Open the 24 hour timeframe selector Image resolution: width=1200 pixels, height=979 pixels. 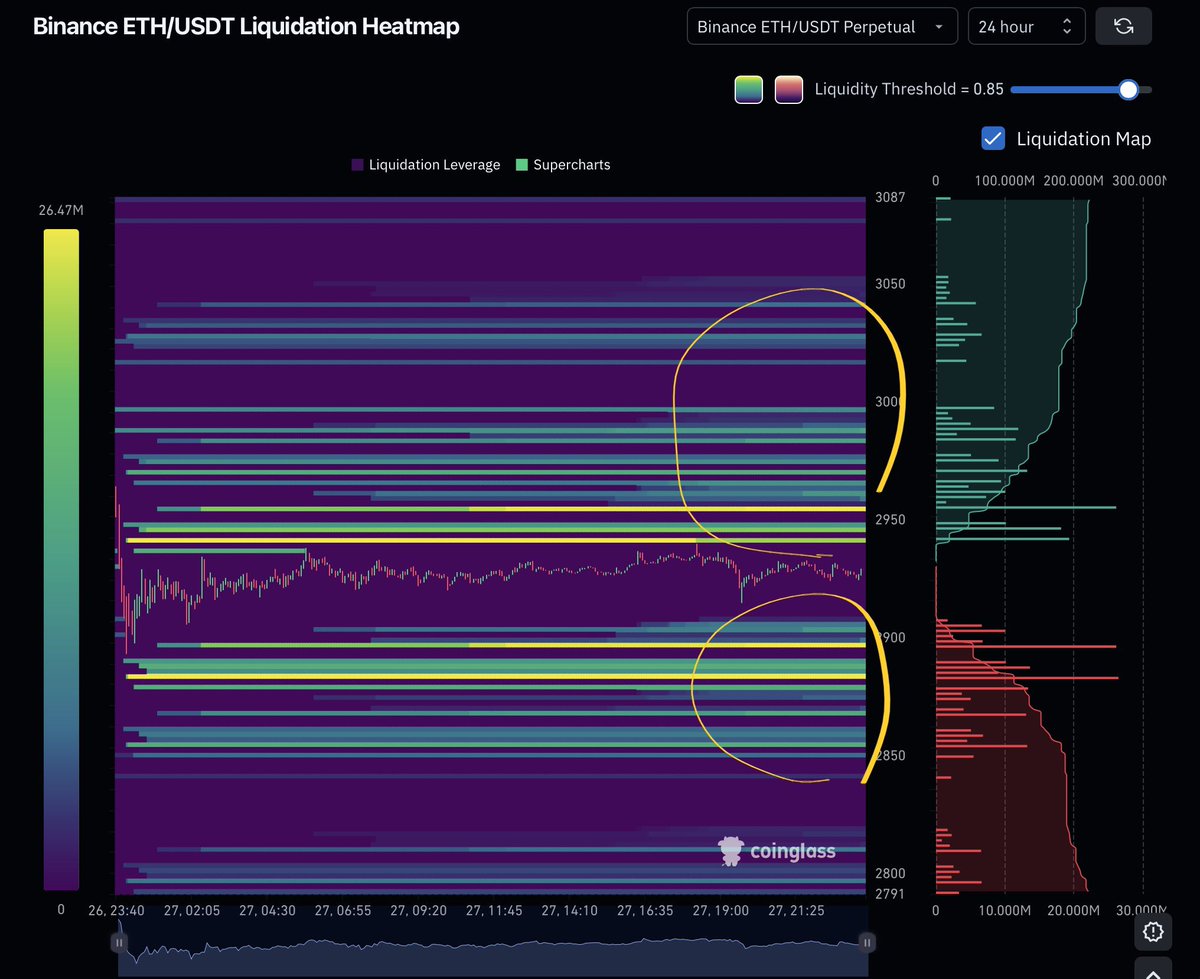point(1027,26)
